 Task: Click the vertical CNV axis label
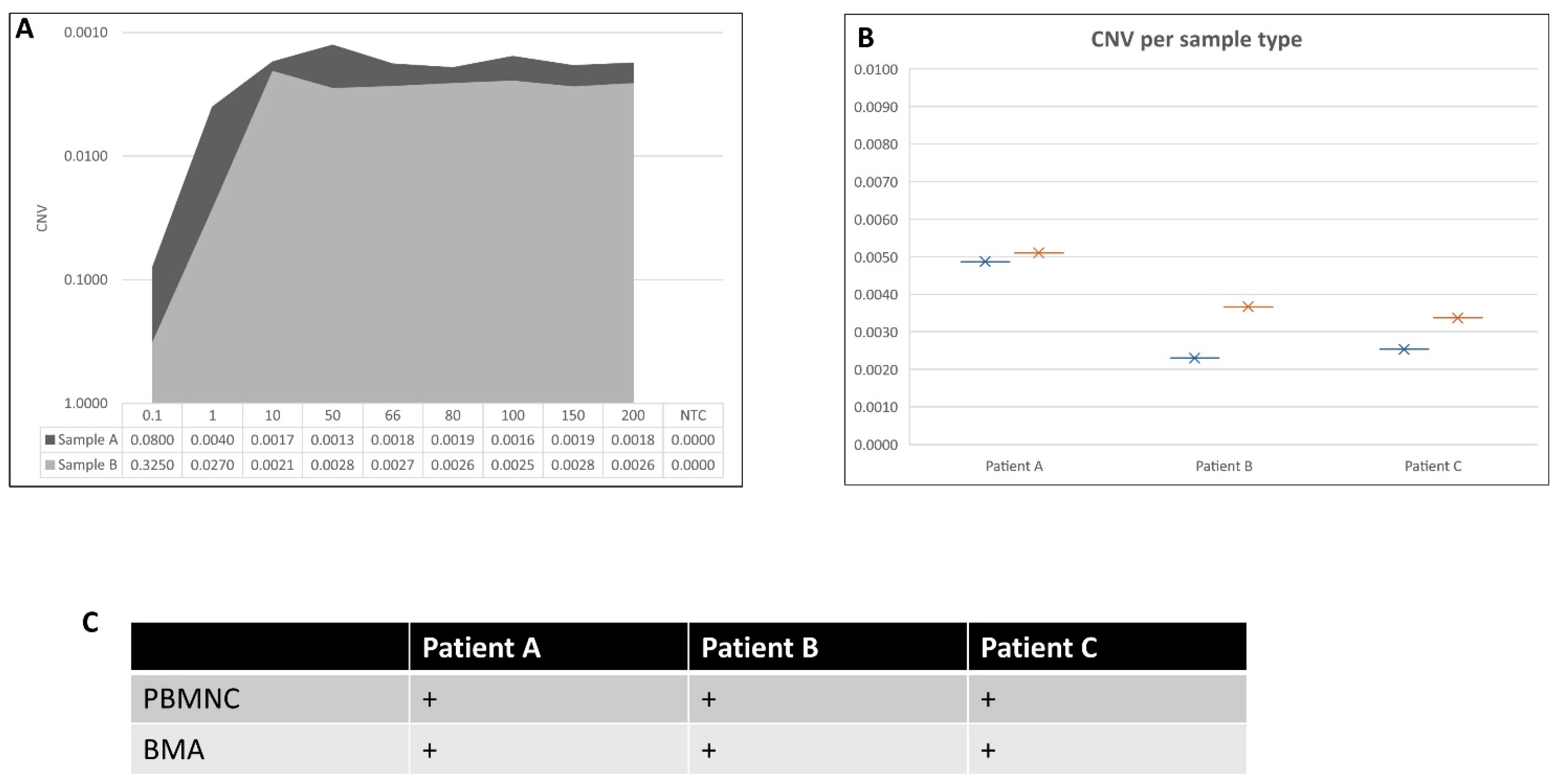(x=42, y=218)
